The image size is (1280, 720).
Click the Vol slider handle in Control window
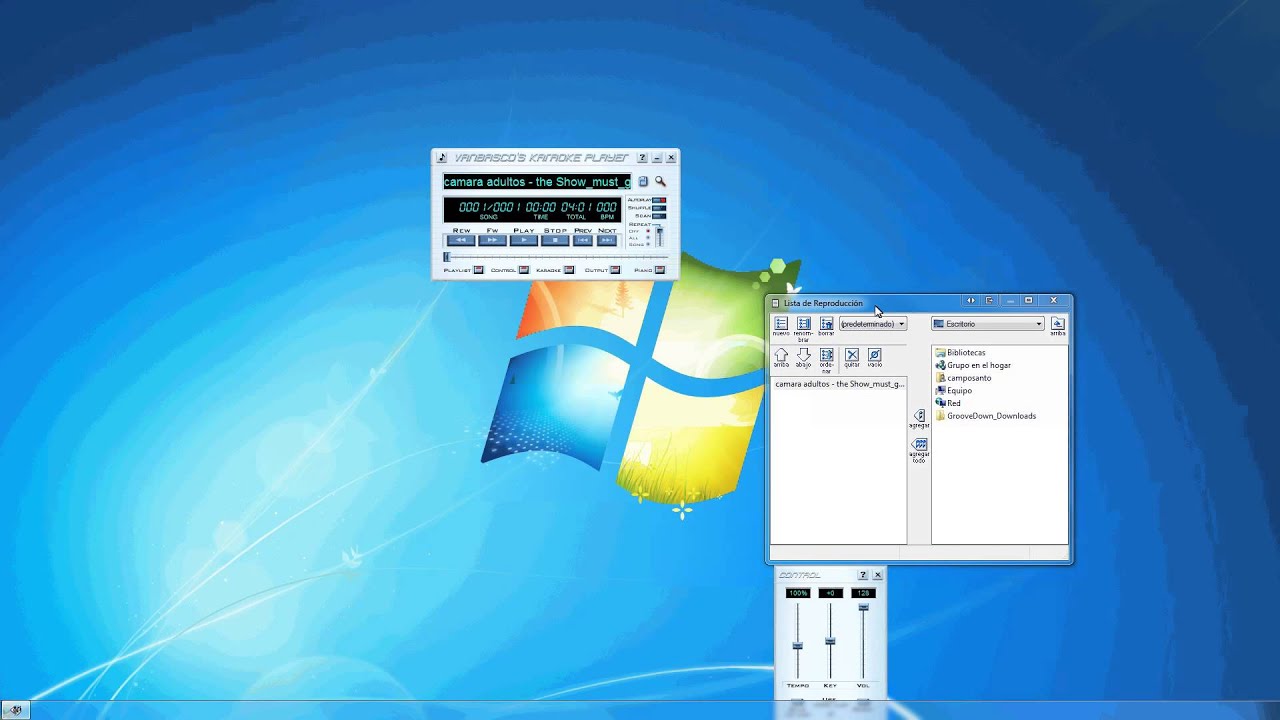(x=863, y=607)
